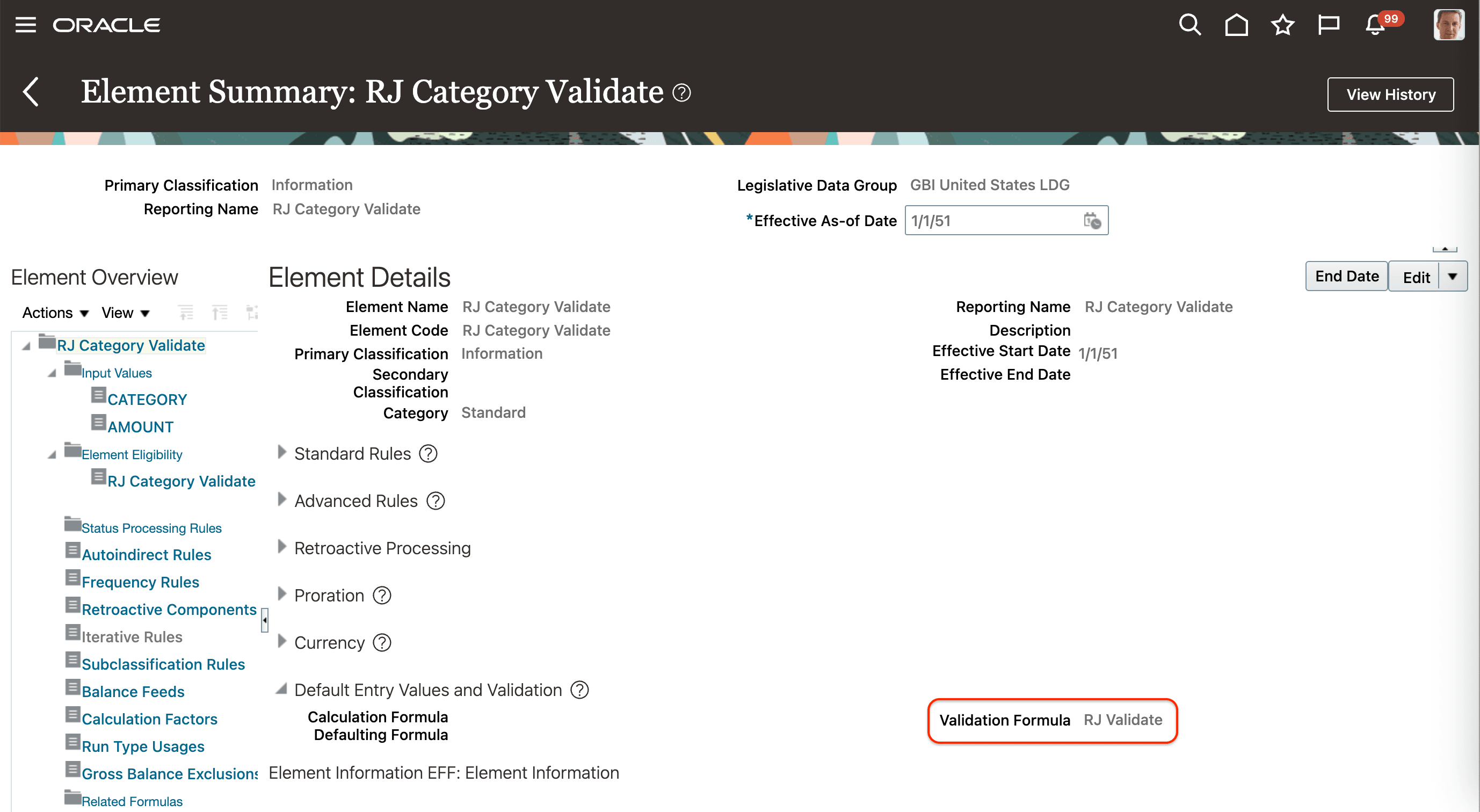Open the Edit button dropdown arrow
The height and width of the screenshot is (812, 1480).
[1453, 277]
